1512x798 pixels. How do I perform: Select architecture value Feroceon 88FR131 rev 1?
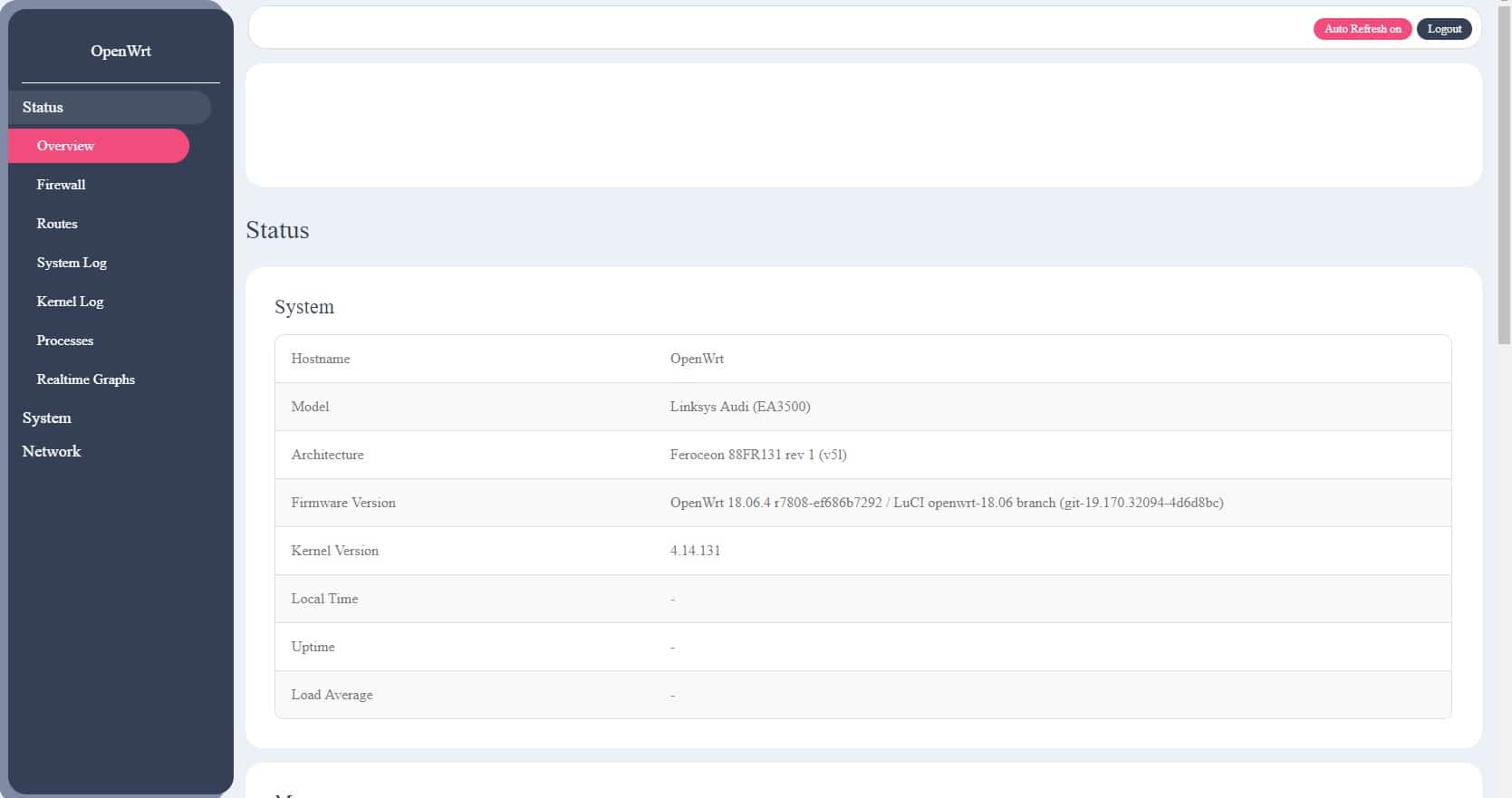[758, 455]
